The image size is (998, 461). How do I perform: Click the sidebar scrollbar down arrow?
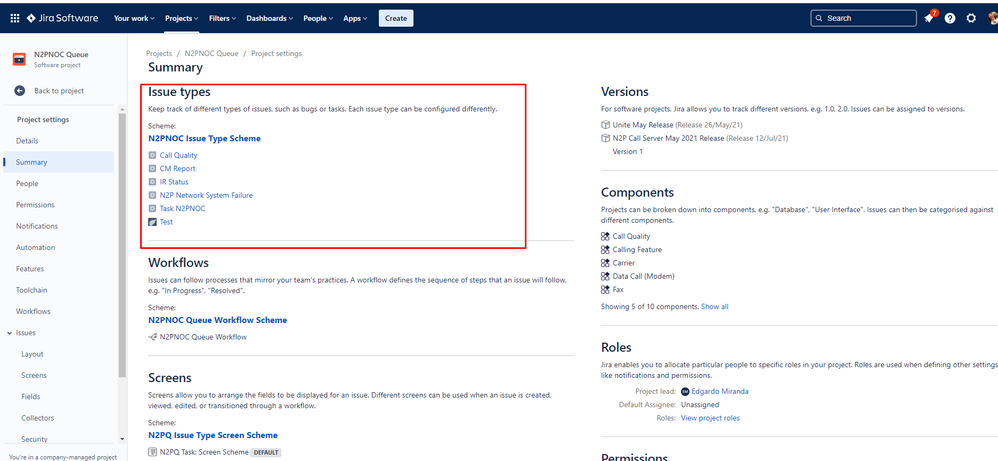(x=122, y=439)
